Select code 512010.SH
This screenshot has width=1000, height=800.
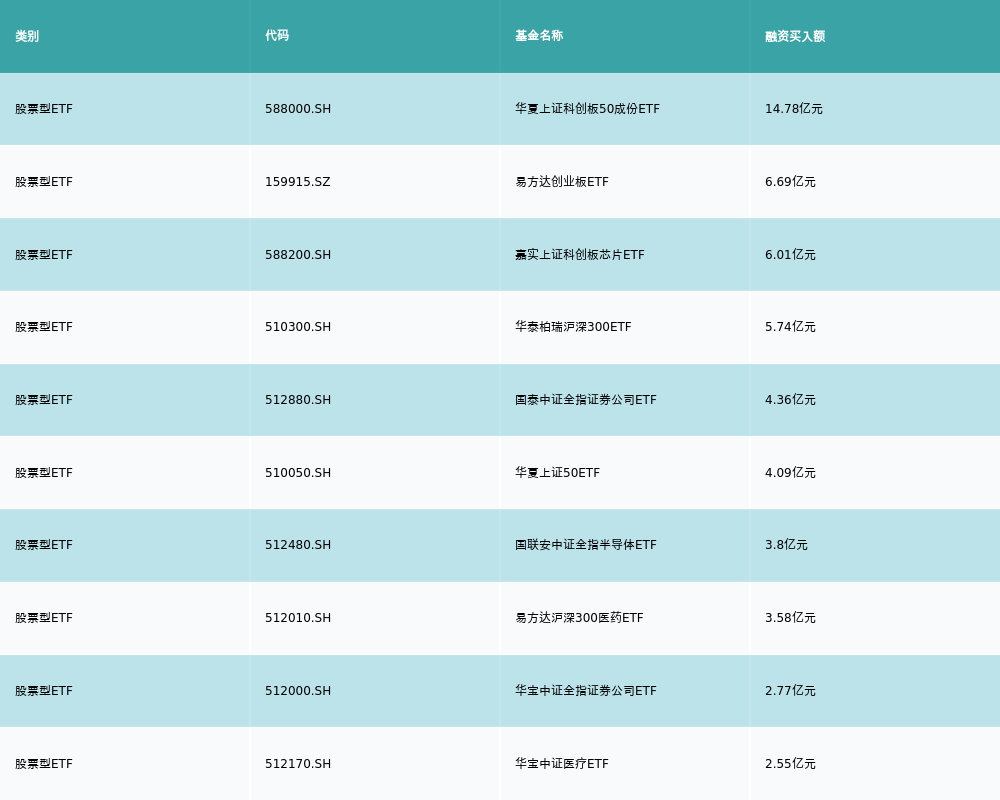[x=298, y=618]
